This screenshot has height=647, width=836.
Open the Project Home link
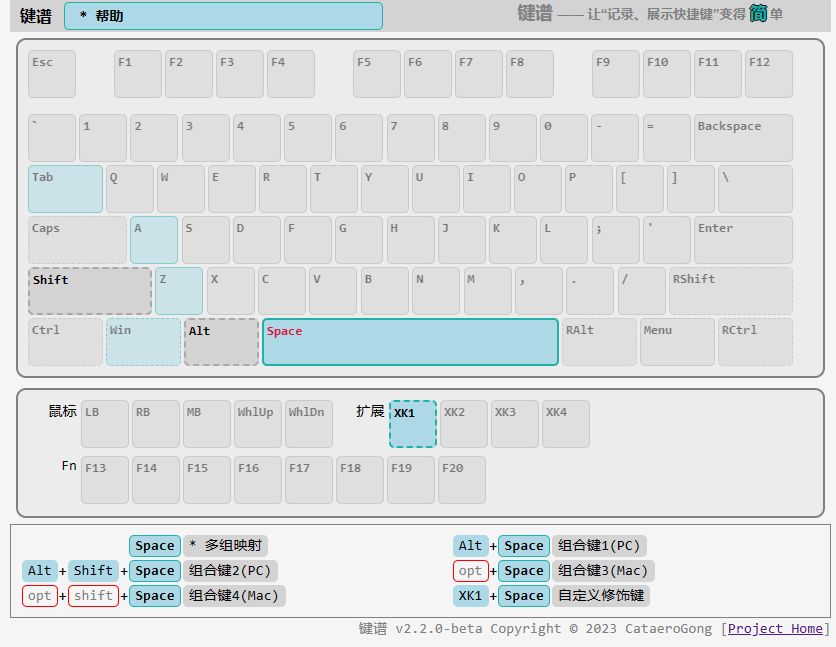(775, 629)
